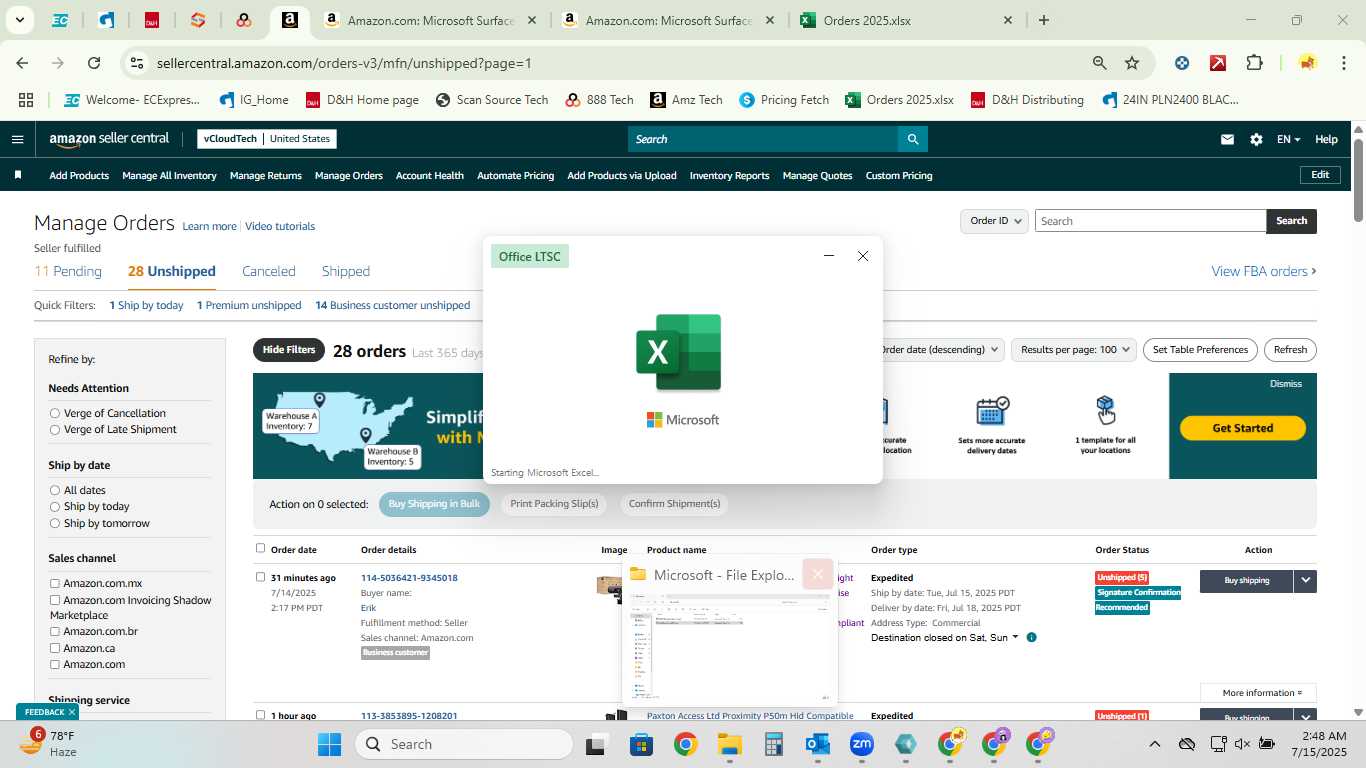Click the yellow Get Started button
This screenshot has width=1366, height=768.
[x=1243, y=428]
